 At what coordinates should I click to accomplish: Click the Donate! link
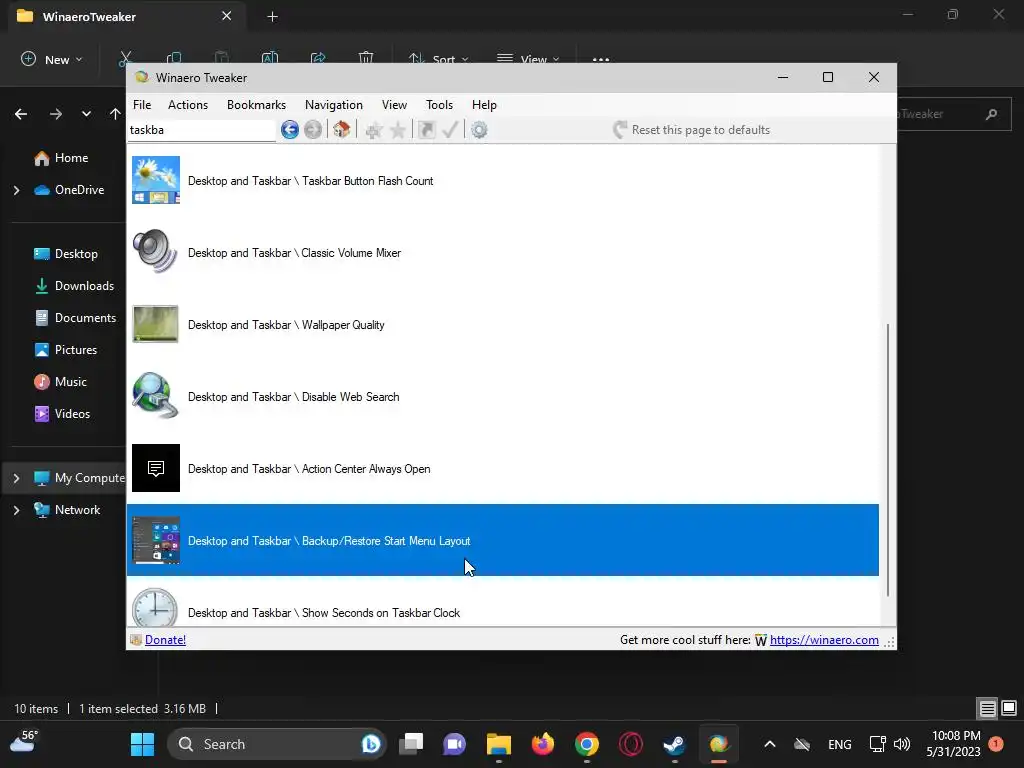pos(165,640)
